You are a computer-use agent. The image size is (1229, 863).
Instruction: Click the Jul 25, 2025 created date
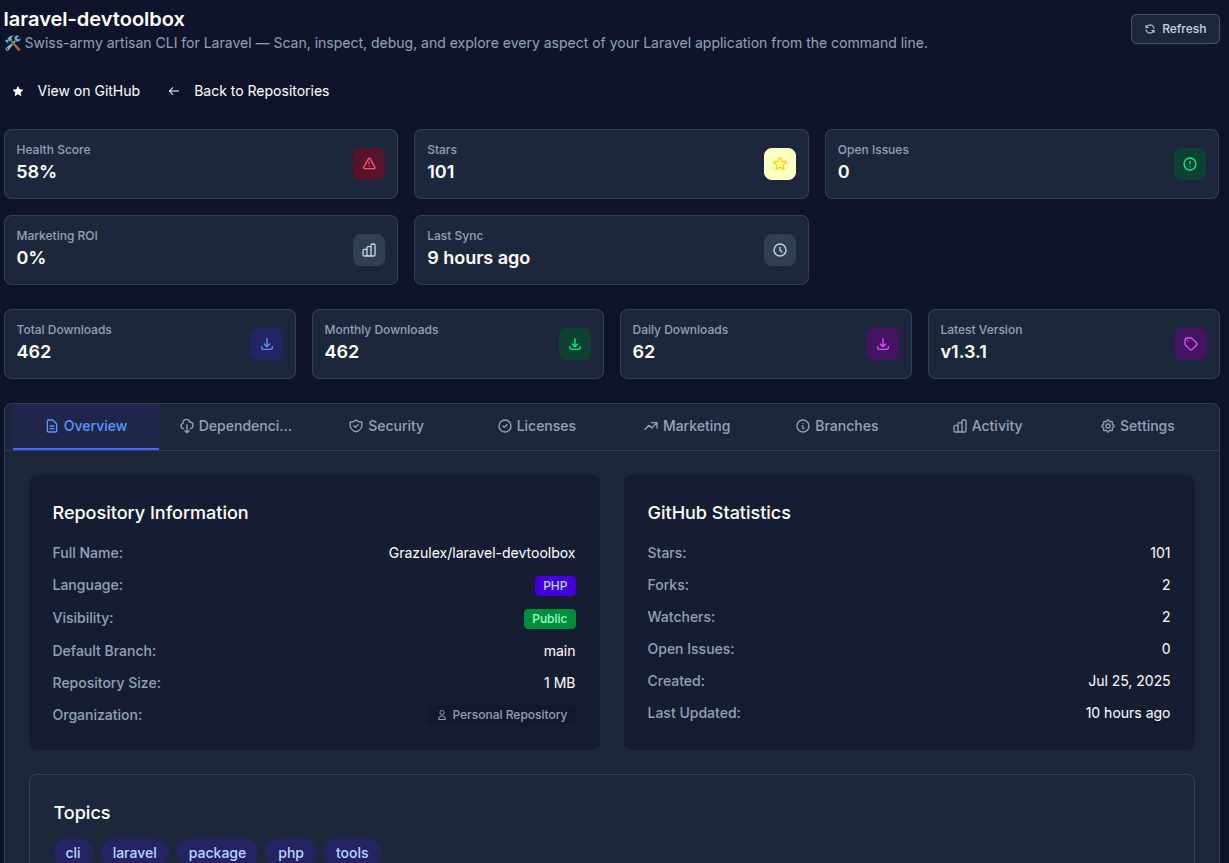pyautogui.click(x=1129, y=681)
